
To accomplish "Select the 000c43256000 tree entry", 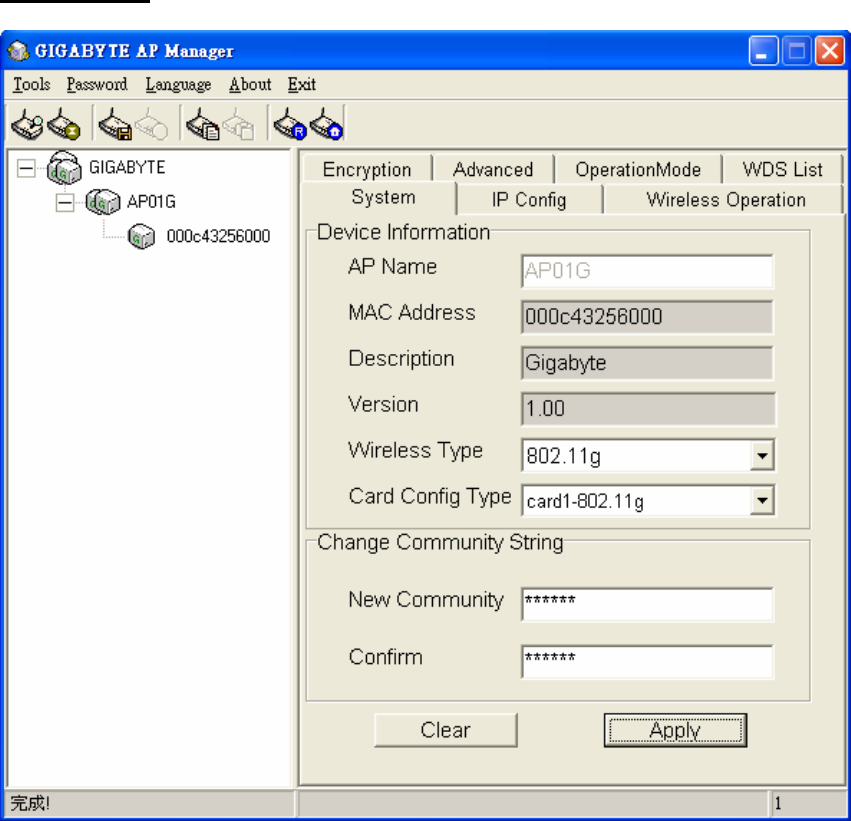I will (x=218, y=236).
